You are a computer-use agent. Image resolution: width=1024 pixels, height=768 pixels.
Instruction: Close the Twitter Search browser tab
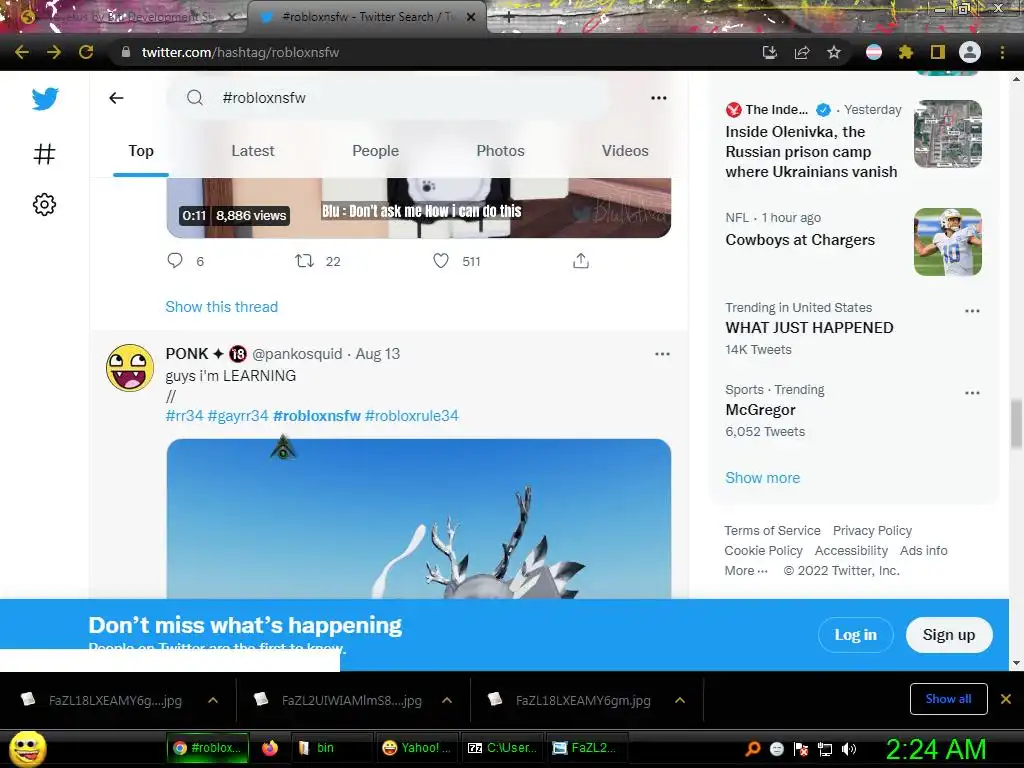pyautogui.click(x=471, y=17)
